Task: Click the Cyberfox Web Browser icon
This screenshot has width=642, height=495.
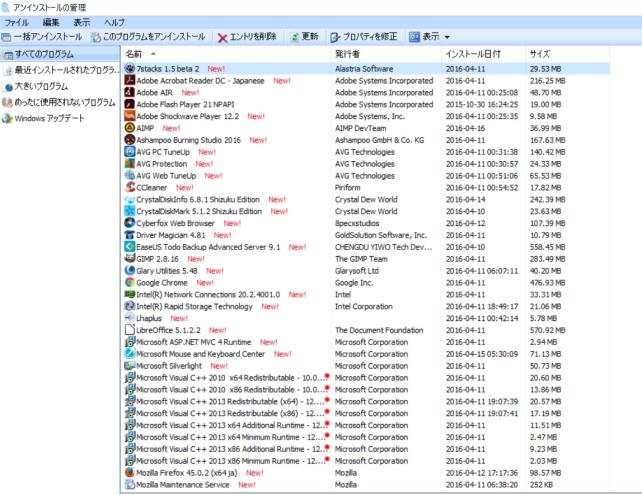Action: (129, 223)
